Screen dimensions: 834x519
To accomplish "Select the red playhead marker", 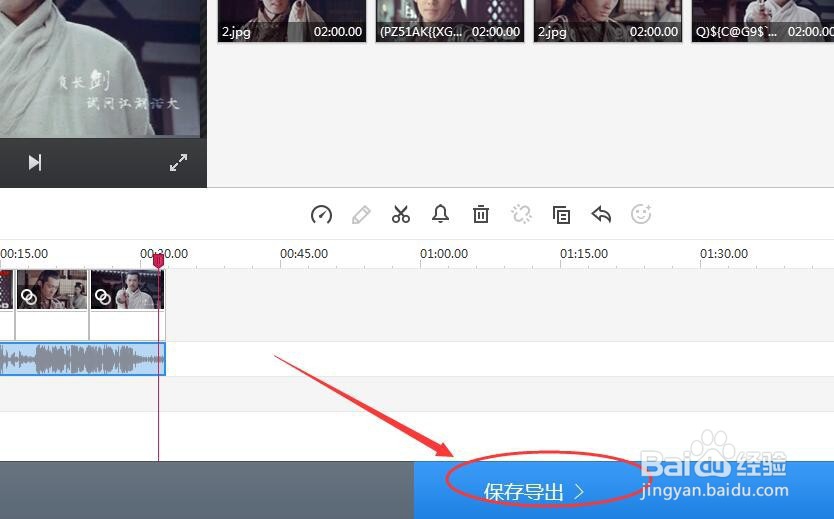I will (x=159, y=261).
